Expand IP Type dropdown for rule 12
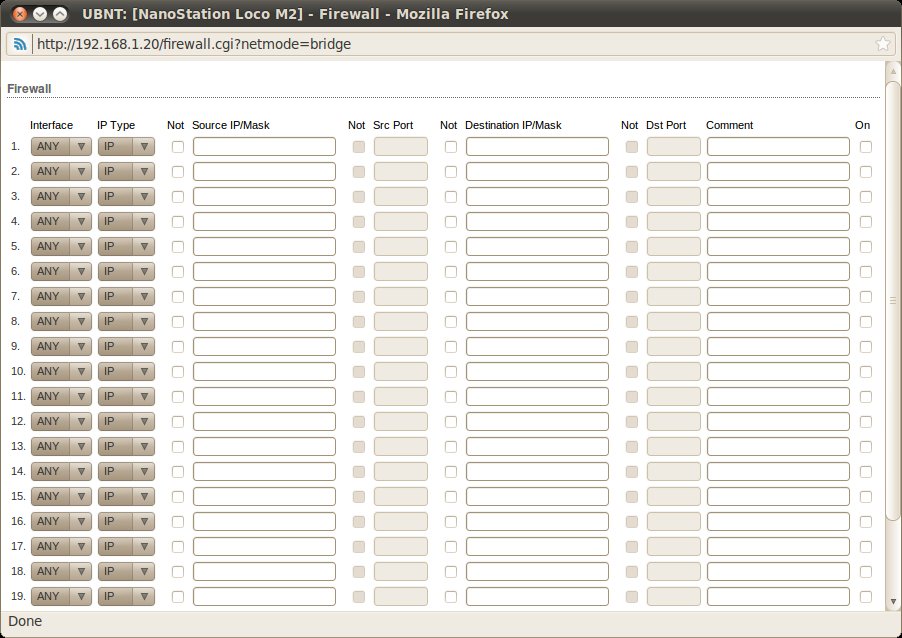 click(126, 421)
